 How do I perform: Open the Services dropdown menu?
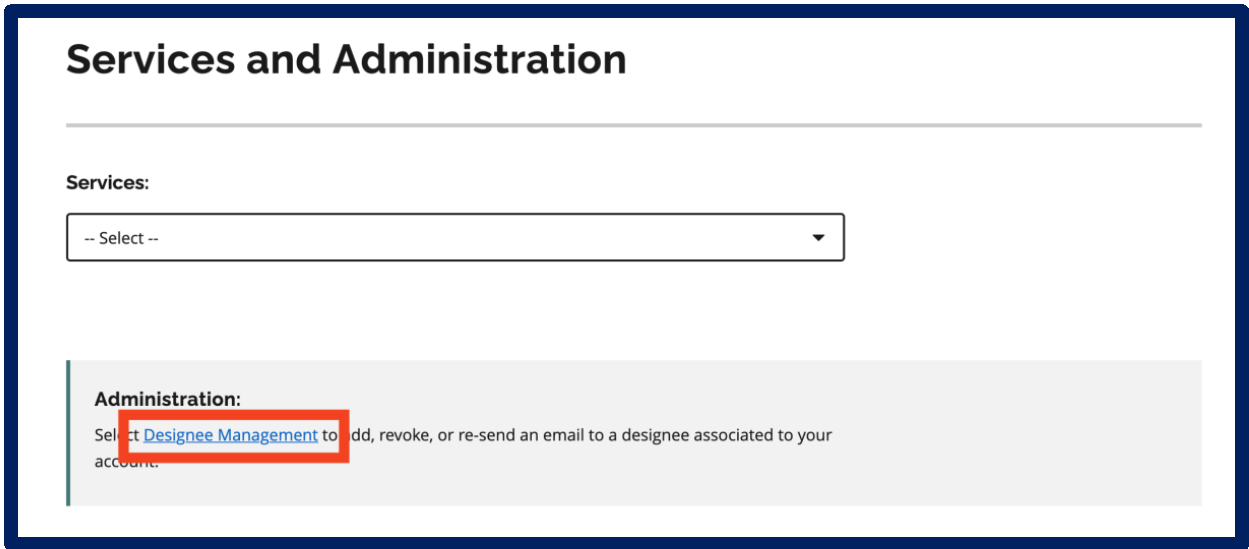point(455,237)
